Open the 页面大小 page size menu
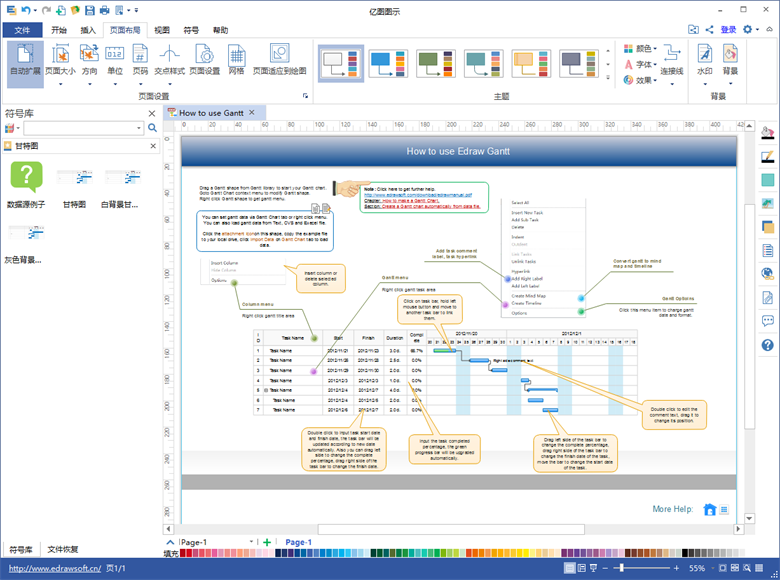This screenshot has height=580, width=780. [x=60, y=64]
